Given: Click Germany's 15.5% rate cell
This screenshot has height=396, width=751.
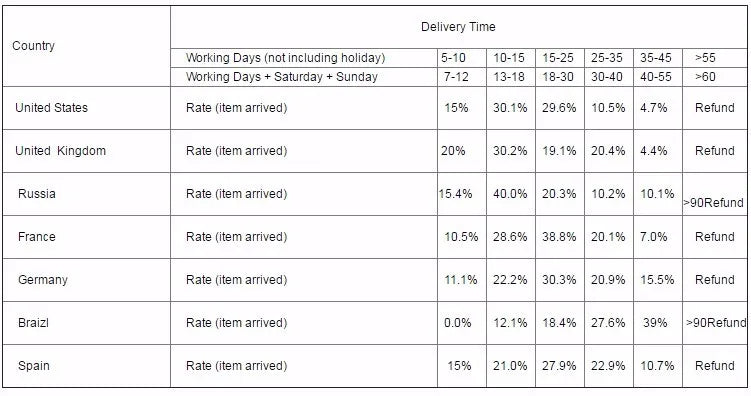Looking at the screenshot, I should click(x=658, y=280).
